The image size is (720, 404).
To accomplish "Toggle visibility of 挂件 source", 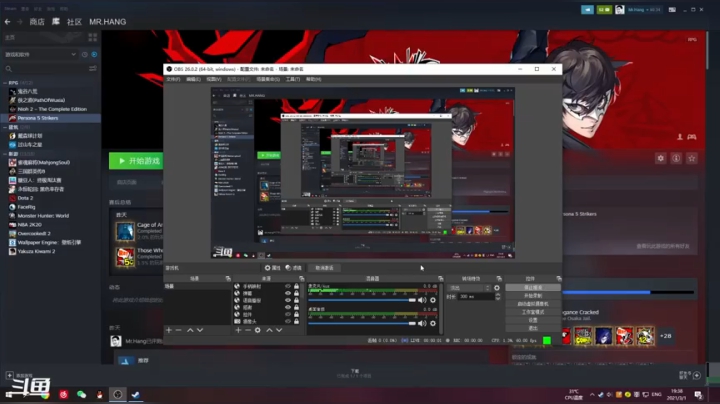I will click(x=288, y=314).
